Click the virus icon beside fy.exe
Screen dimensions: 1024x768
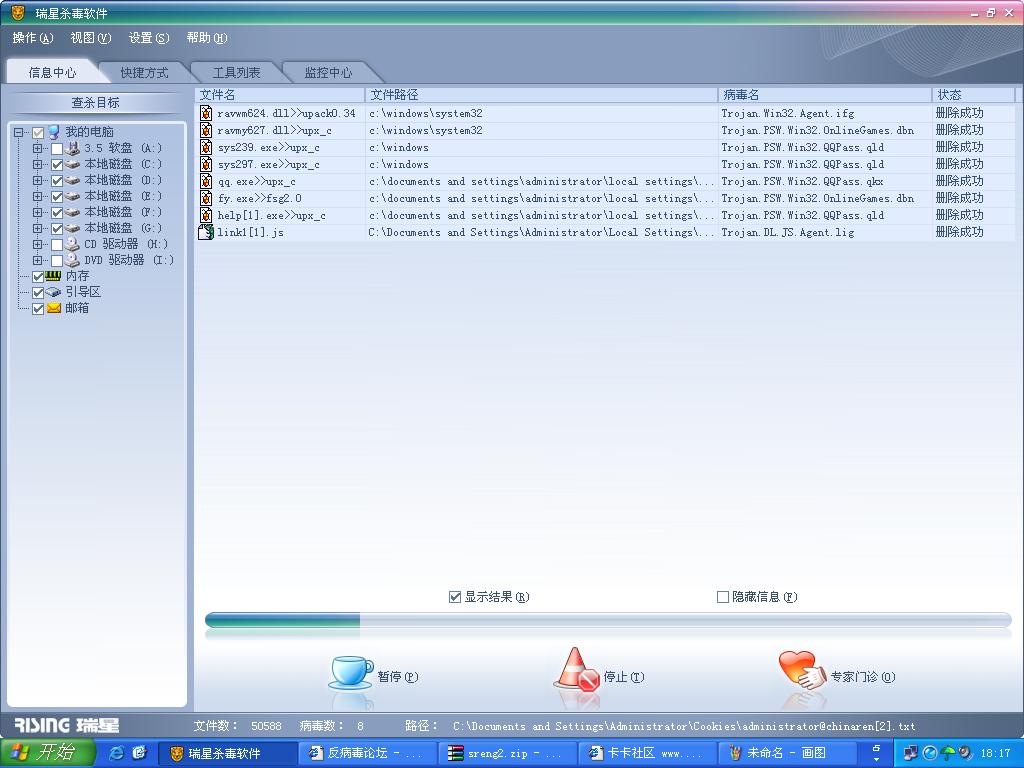point(206,198)
